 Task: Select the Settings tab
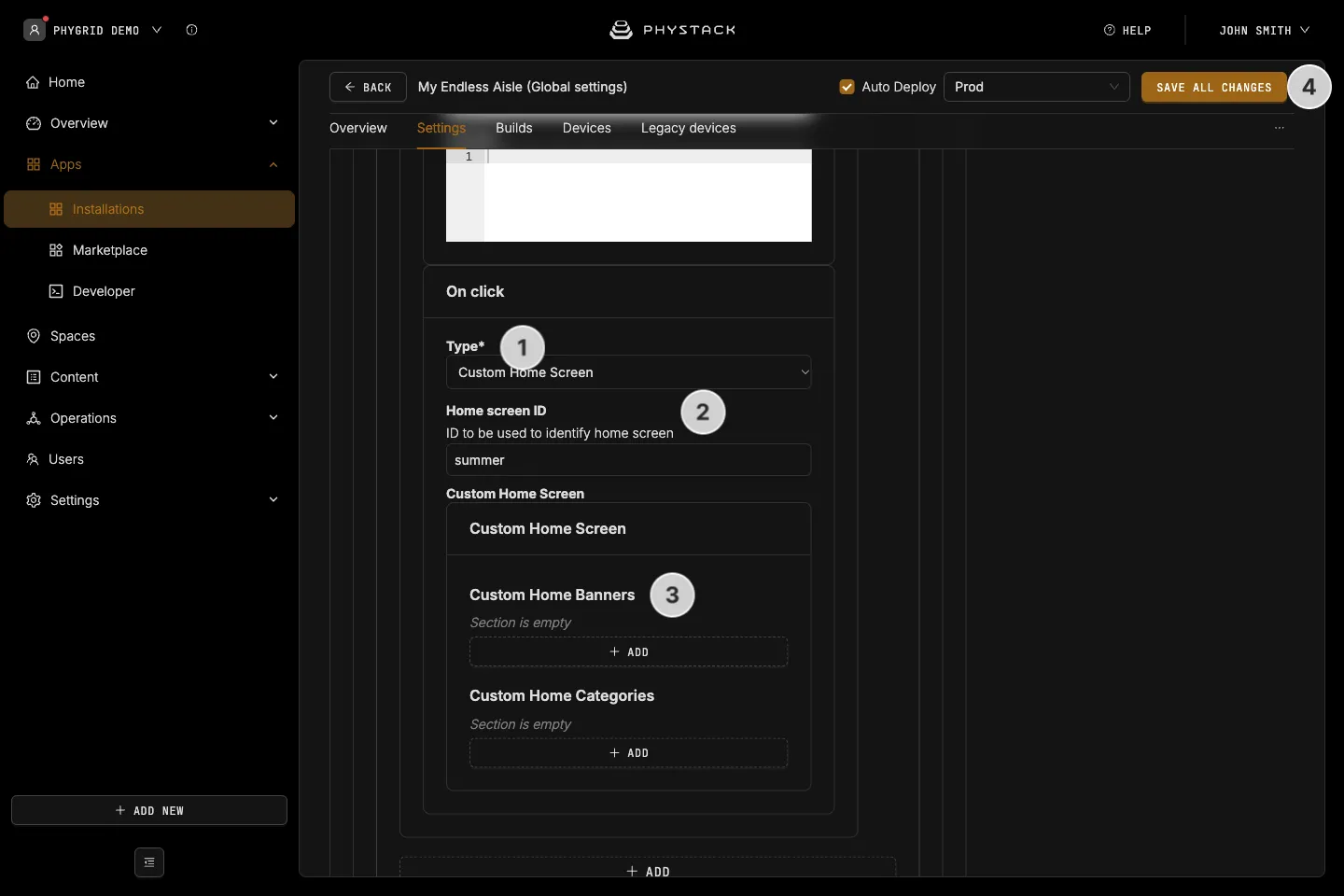(441, 128)
